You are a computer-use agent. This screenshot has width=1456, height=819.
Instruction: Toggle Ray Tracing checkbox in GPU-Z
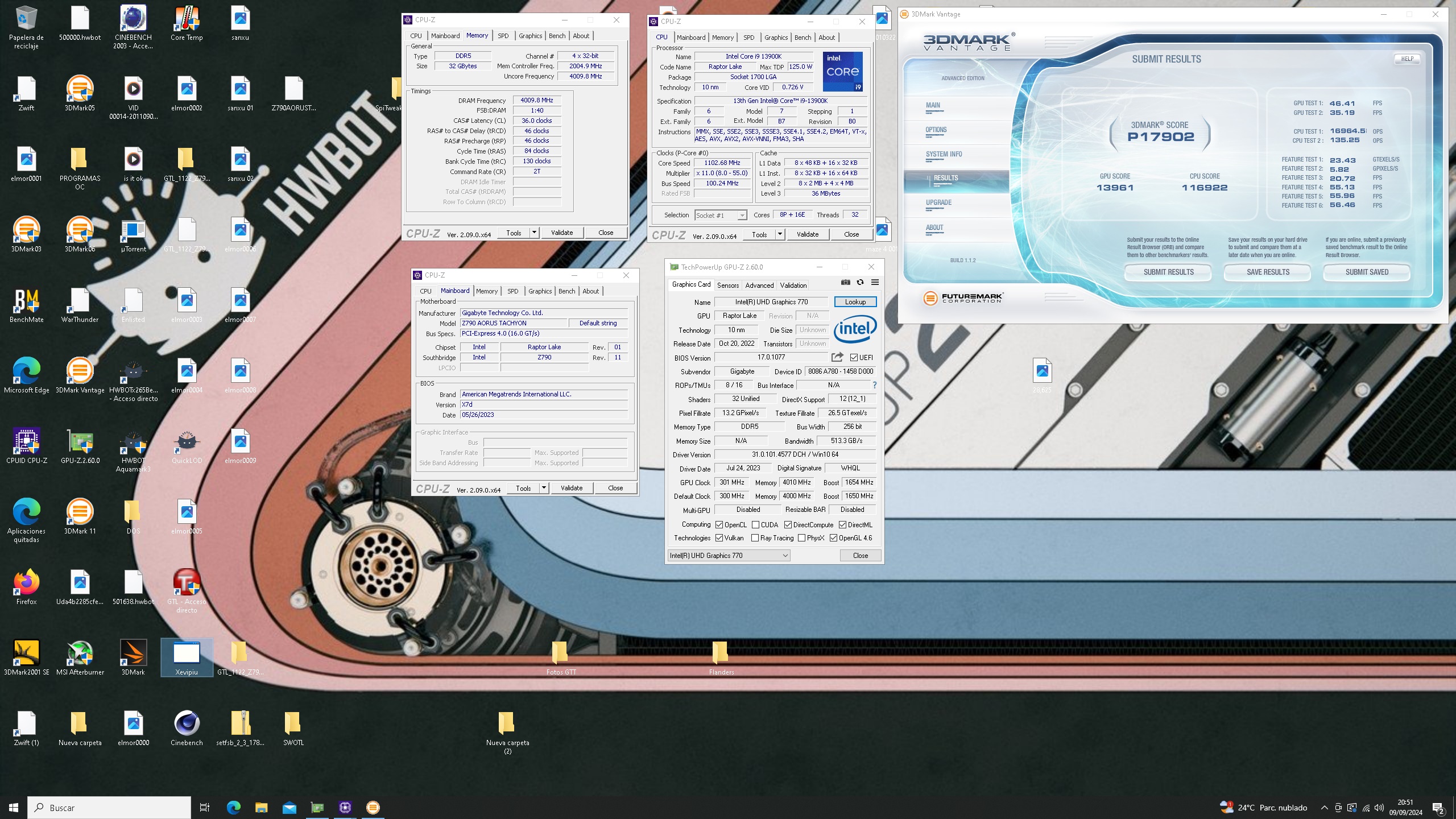[x=755, y=537]
